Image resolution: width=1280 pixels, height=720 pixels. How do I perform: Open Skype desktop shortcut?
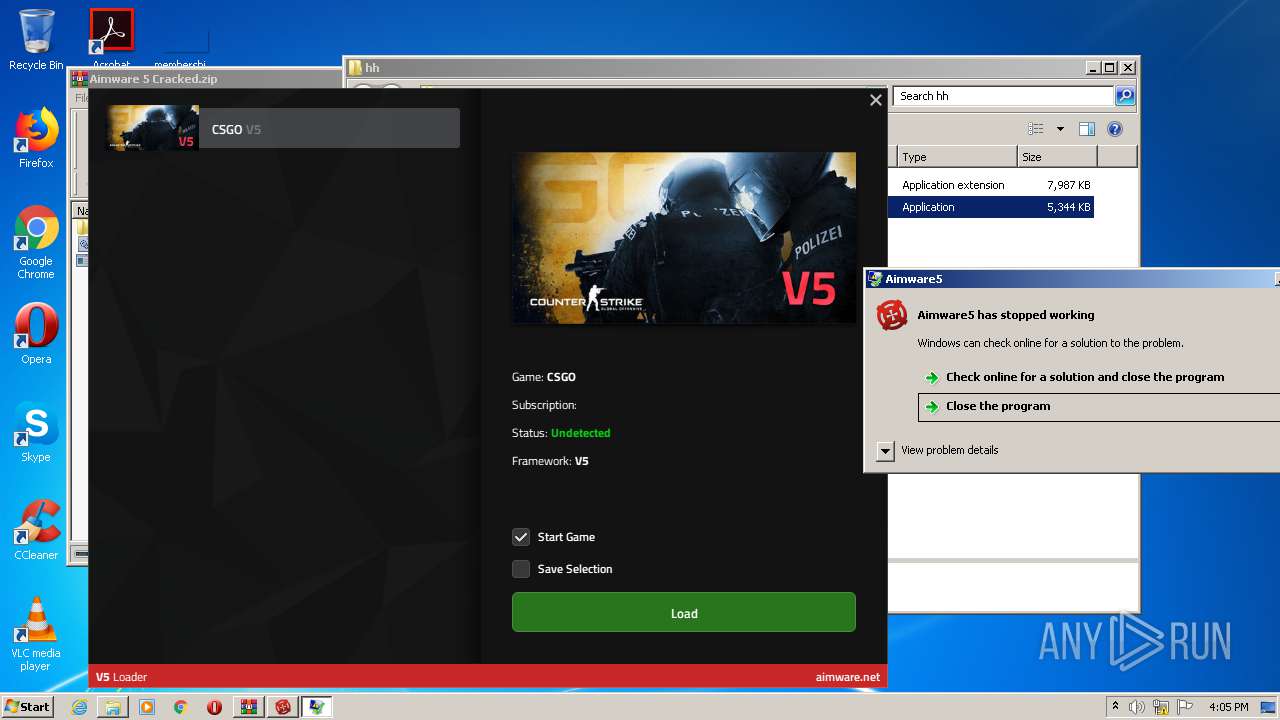coord(36,432)
